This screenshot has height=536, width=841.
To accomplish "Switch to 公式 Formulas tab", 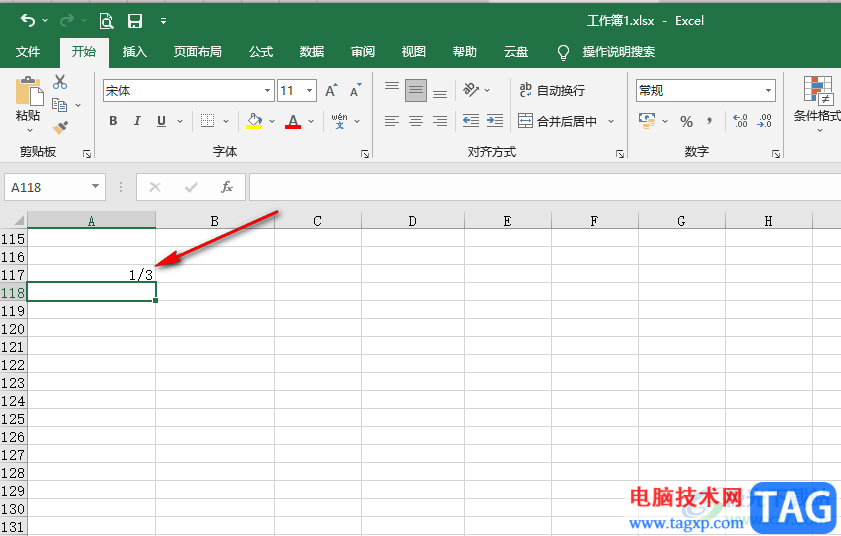I will [x=261, y=52].
